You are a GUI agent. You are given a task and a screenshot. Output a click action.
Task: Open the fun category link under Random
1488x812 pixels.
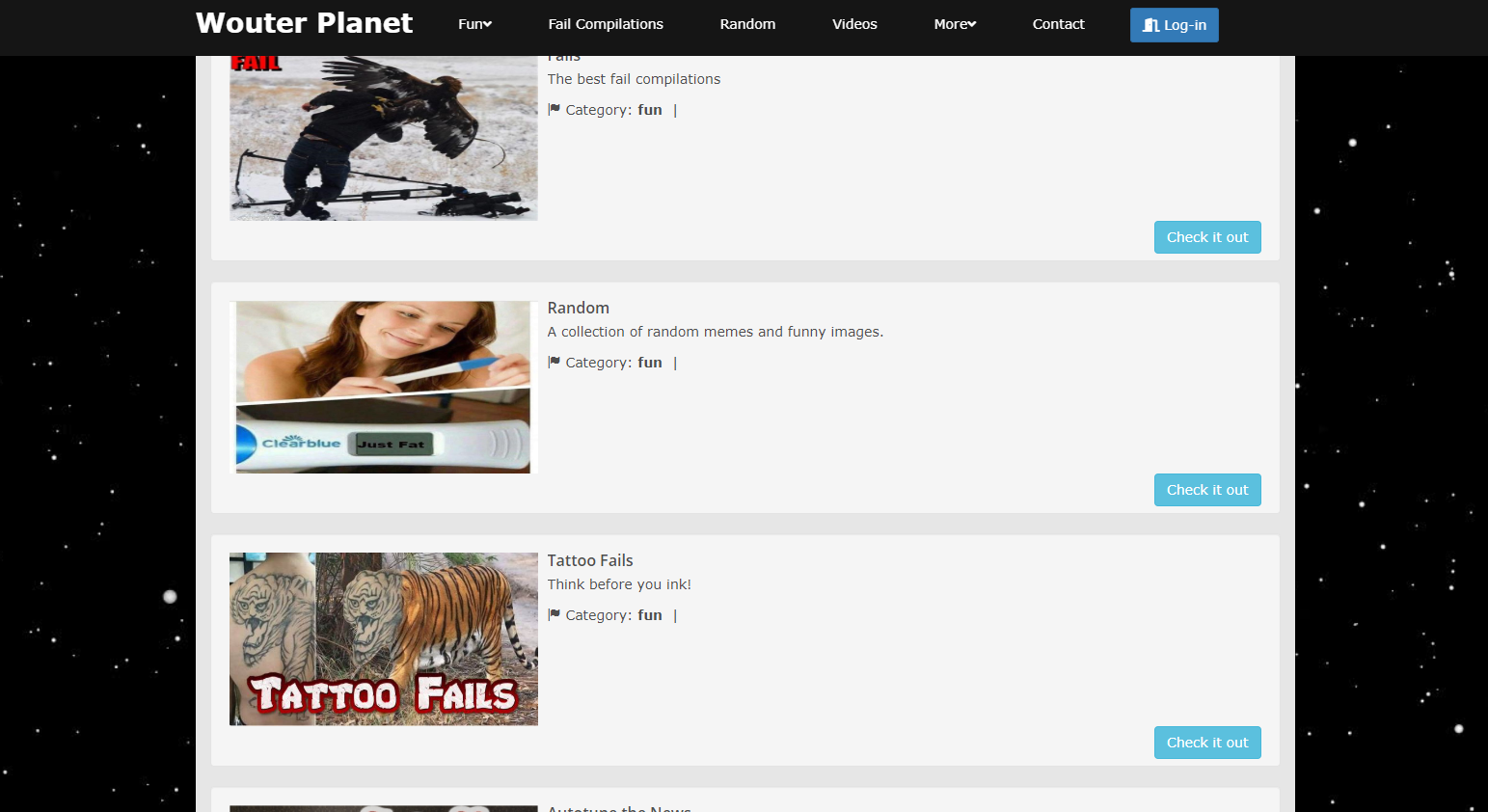[649, 362]
